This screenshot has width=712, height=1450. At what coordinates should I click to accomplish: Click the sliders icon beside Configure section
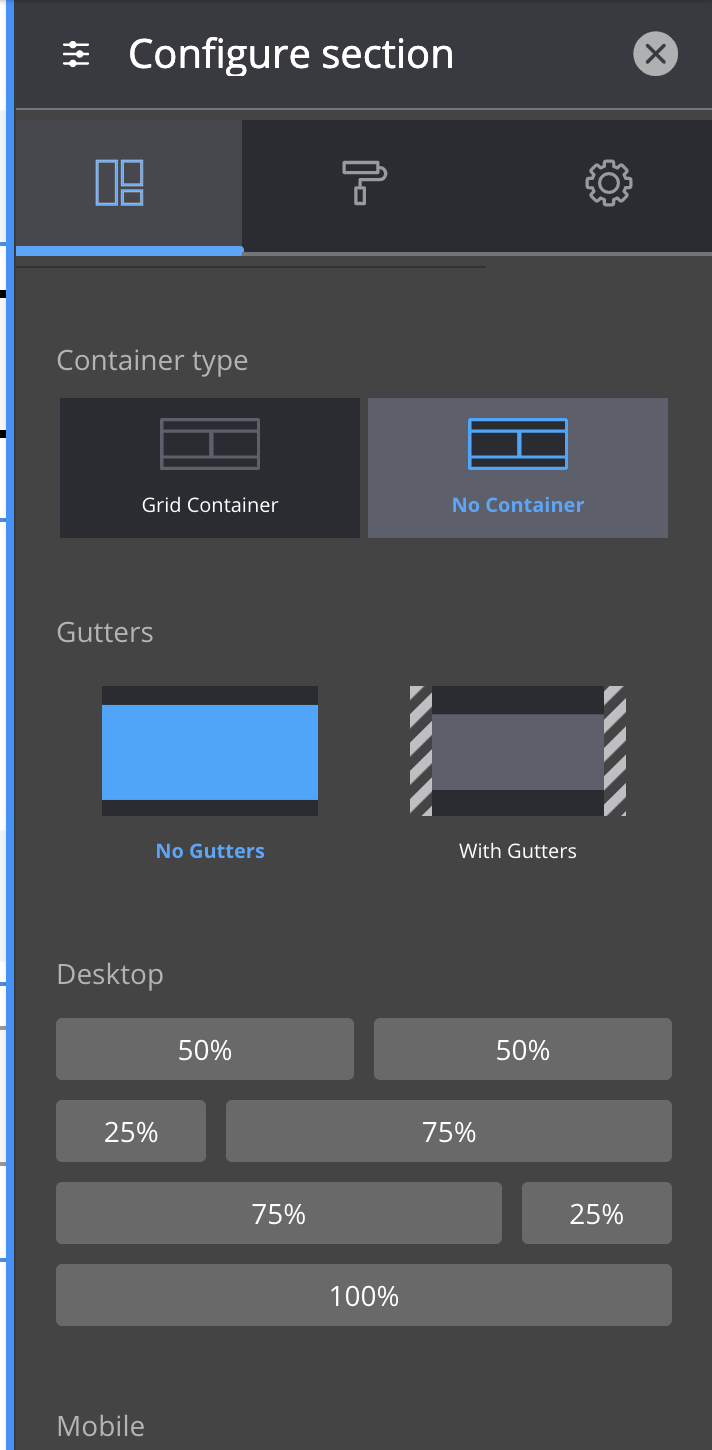click(x=76, y=54)
